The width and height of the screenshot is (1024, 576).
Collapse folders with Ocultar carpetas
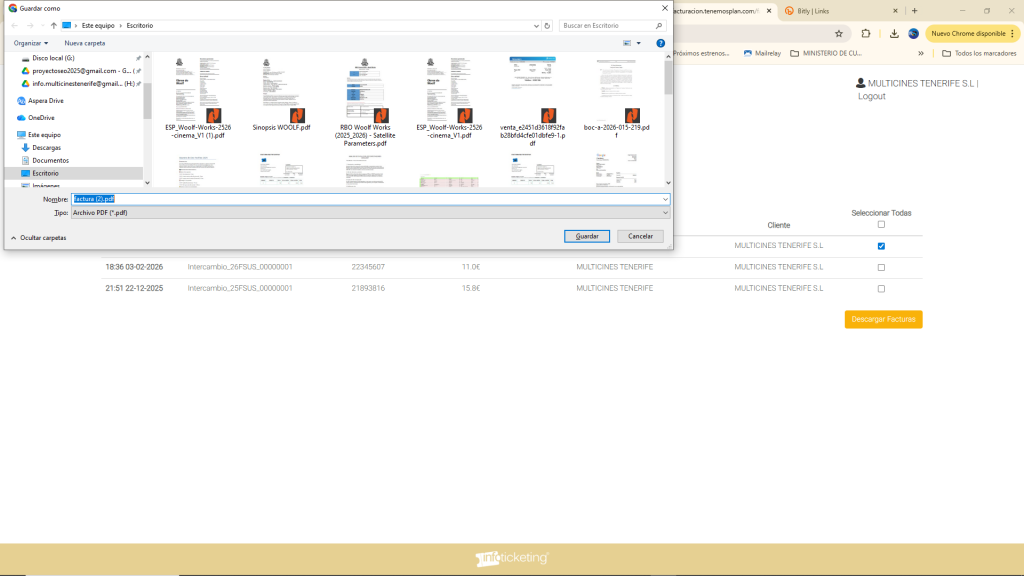pos(39,238)
